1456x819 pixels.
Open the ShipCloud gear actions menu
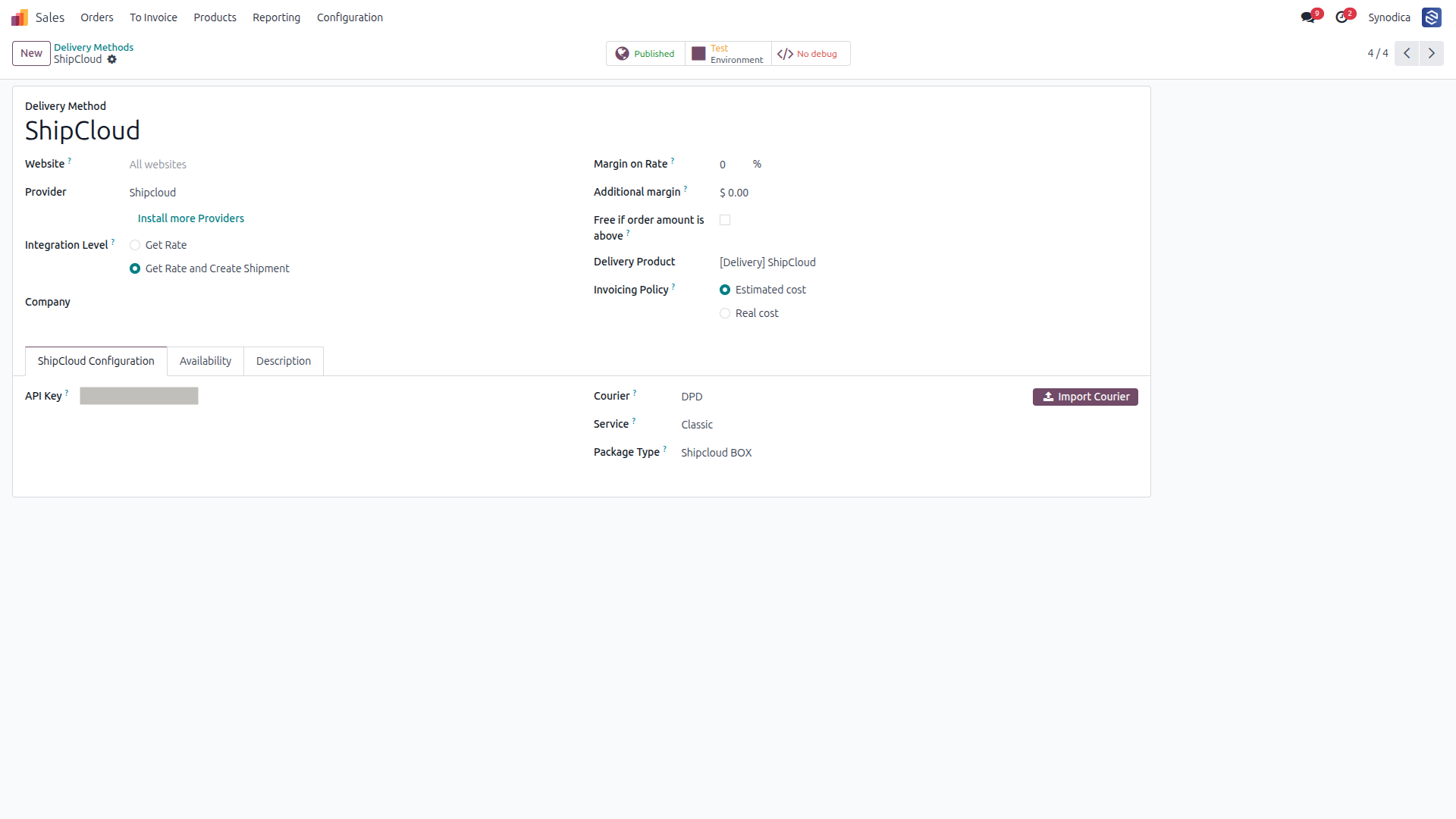tap(112, 60)
